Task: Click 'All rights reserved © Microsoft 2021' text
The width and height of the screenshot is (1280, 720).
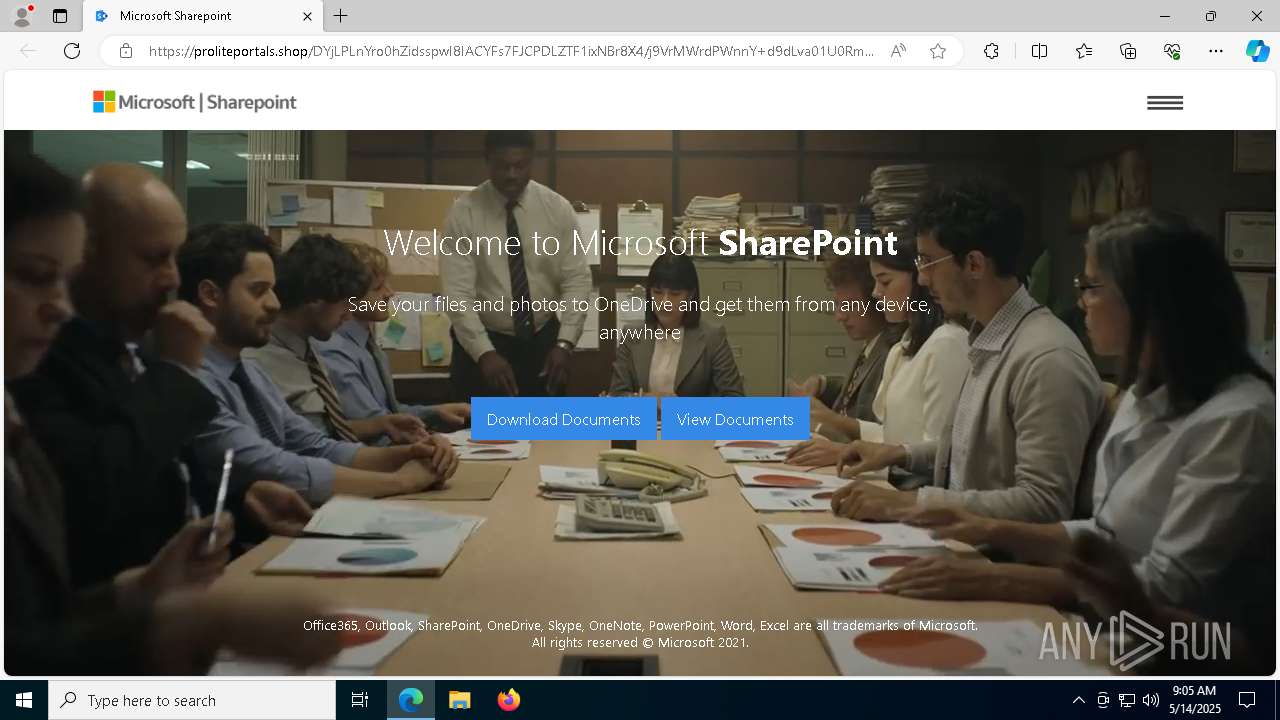Action: point(640,643)
